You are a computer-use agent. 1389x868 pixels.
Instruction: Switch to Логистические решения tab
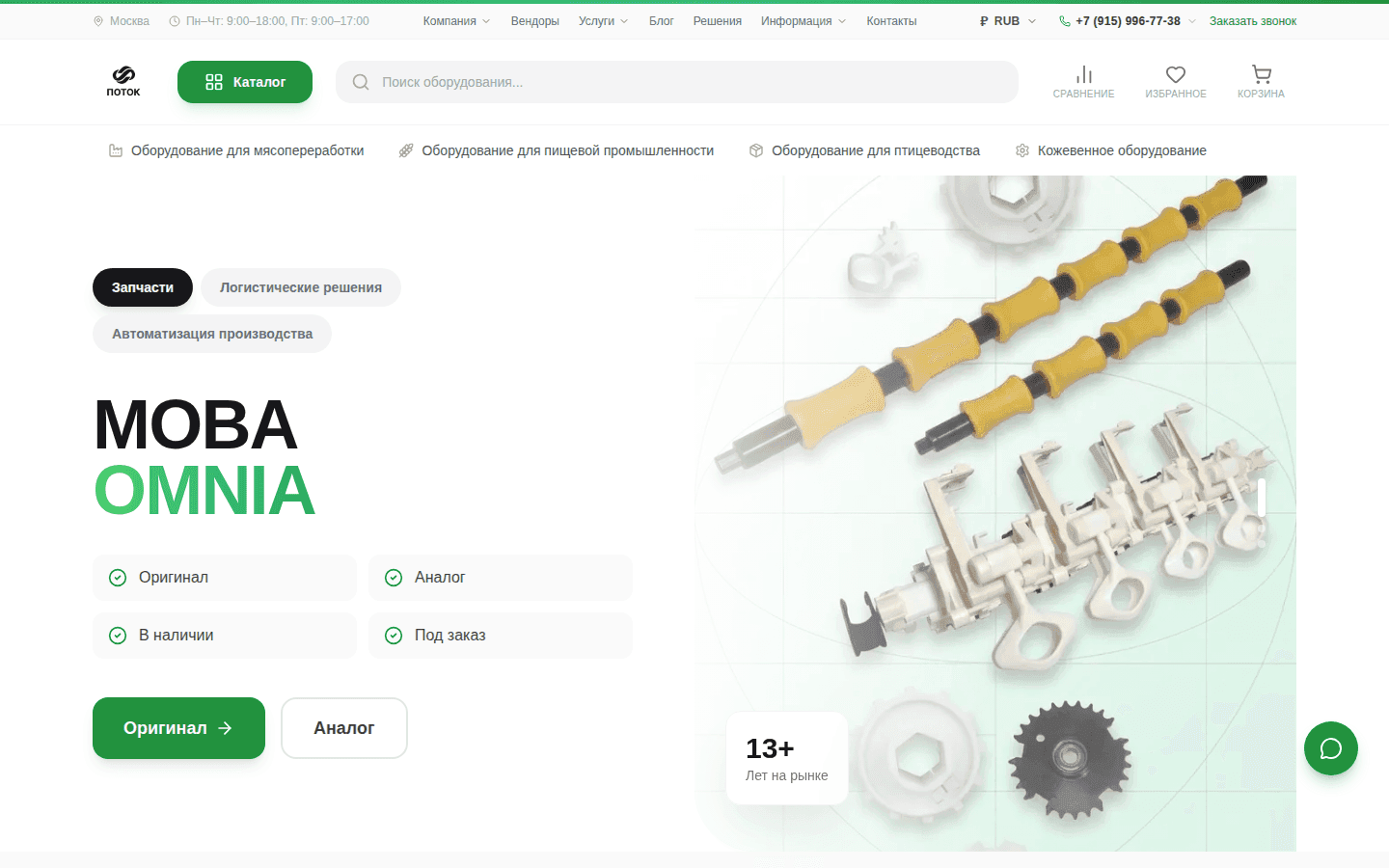point(301,287)
